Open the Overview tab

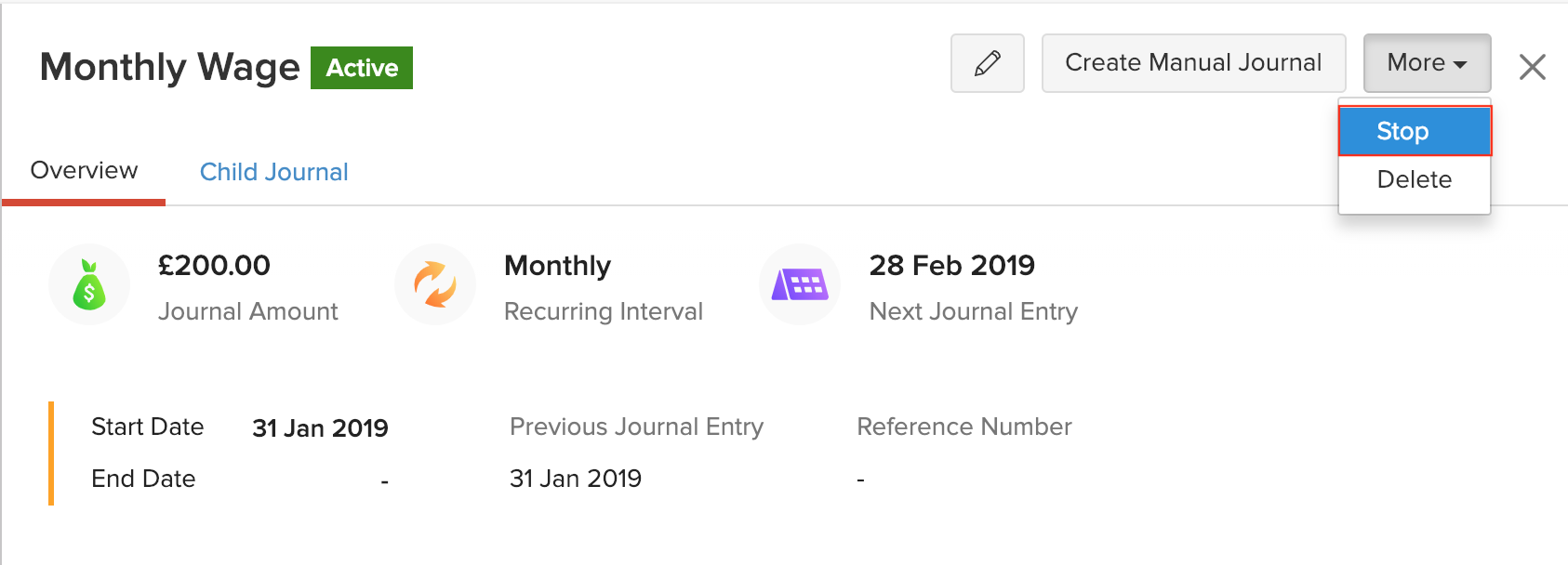point(84,171)
